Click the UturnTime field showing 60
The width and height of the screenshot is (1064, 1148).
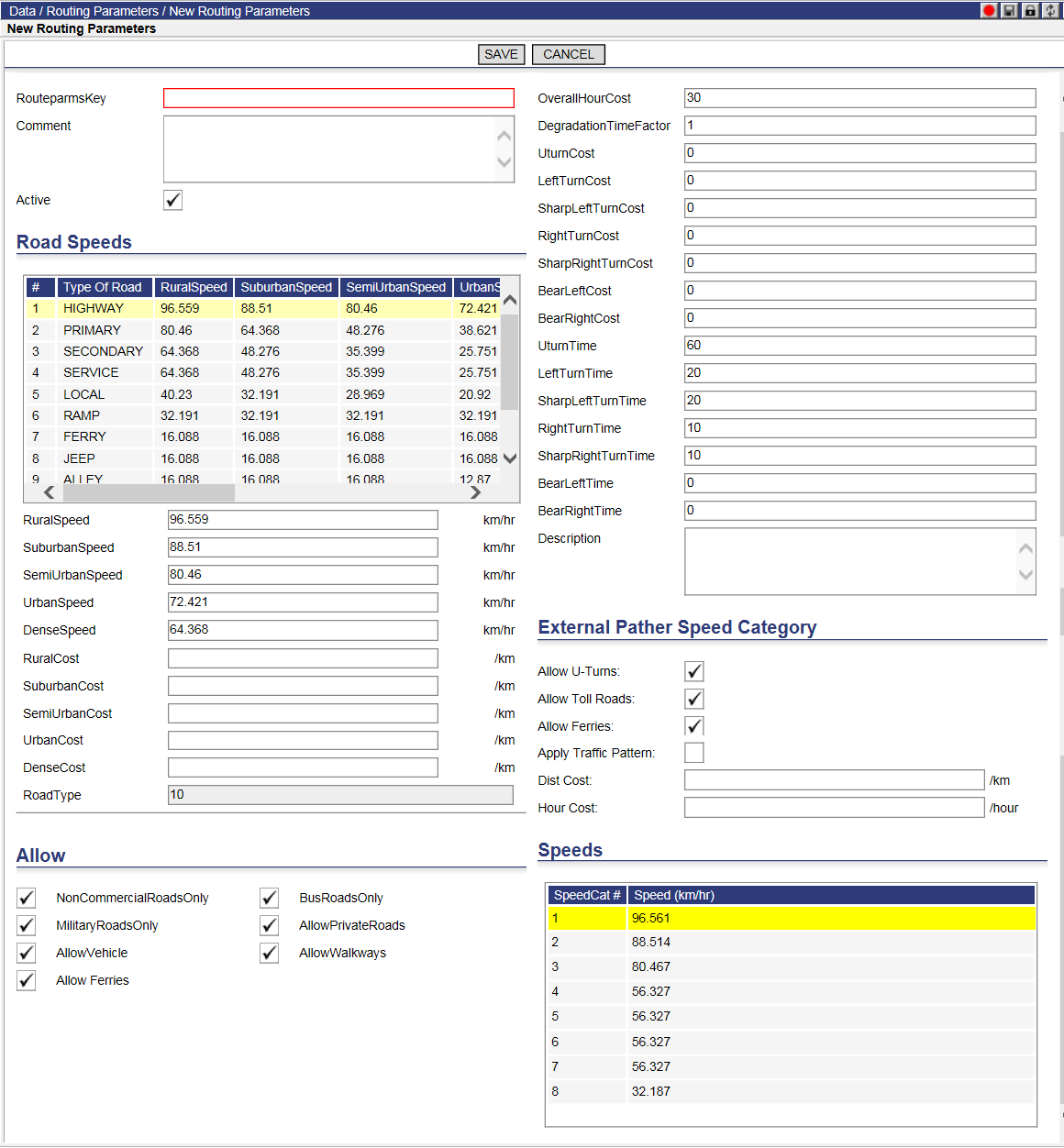pos(859,346)
